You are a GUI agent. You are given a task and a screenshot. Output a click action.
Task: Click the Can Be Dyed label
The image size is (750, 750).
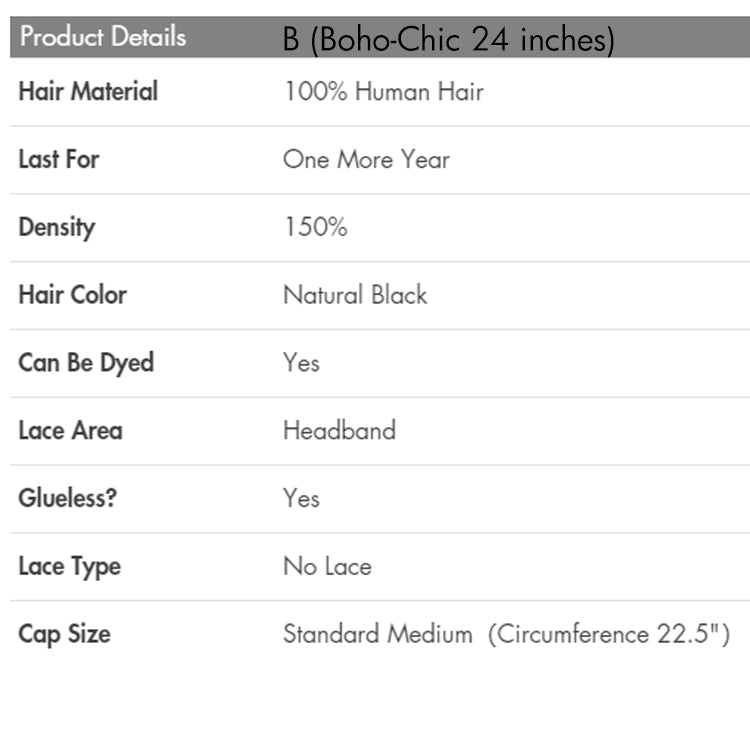86,363
